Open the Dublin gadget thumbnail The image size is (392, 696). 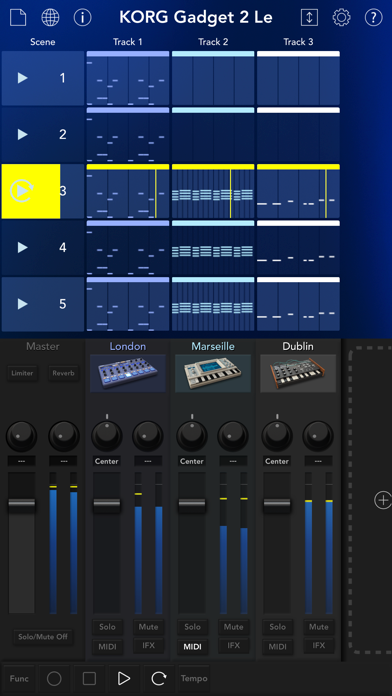298,373
